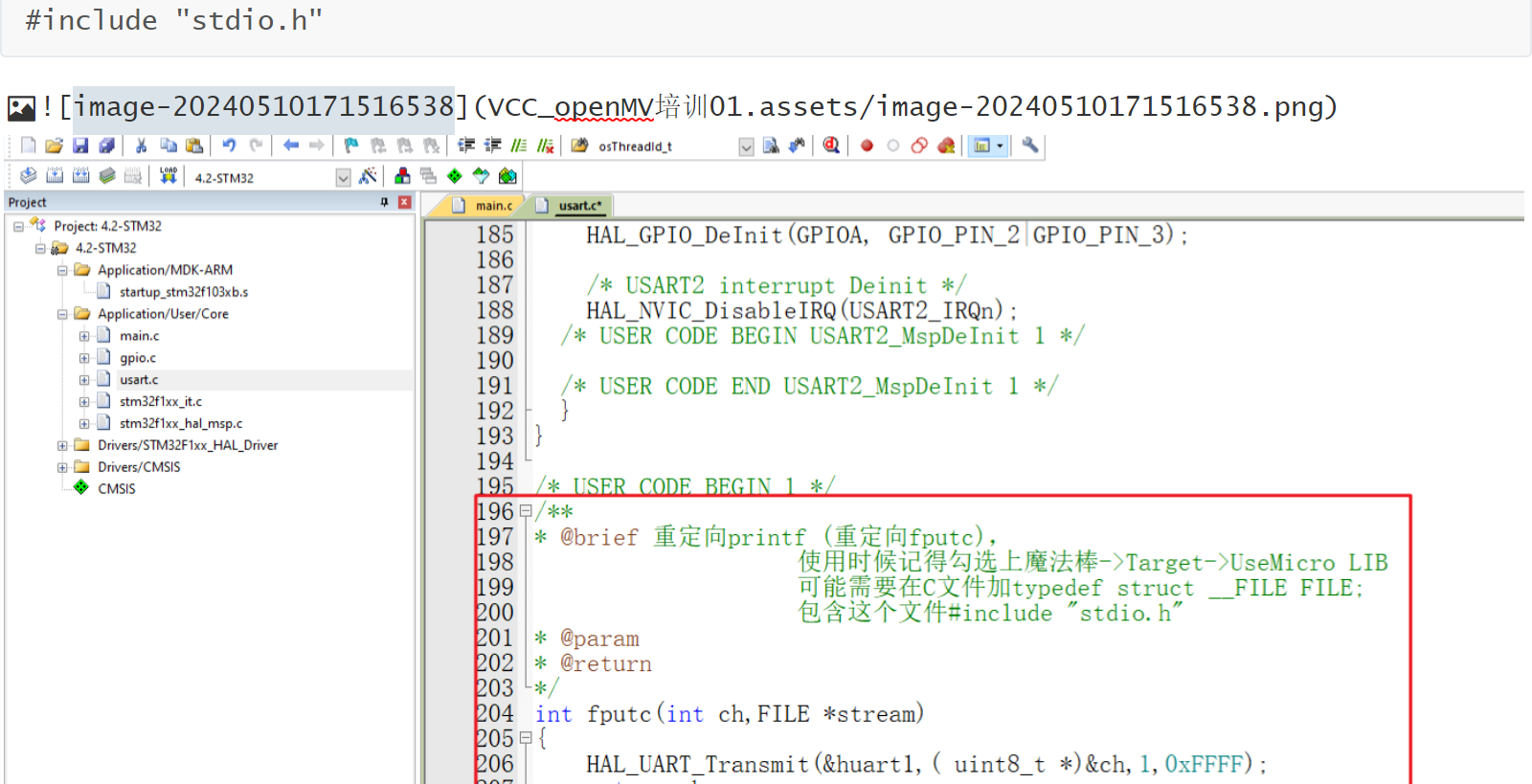This screenshot has height=784, width=1532.
Task: Disable all breakpoints icon
Action: point(919,146)
